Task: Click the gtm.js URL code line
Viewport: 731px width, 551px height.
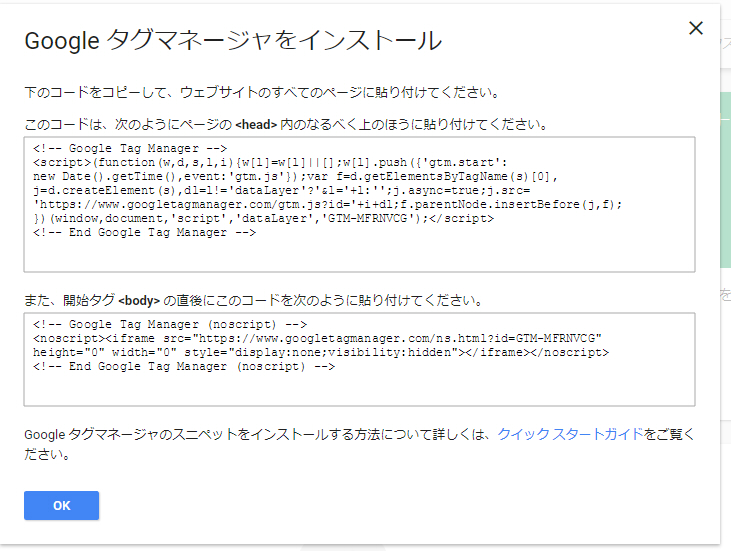Action: (328, 204)
